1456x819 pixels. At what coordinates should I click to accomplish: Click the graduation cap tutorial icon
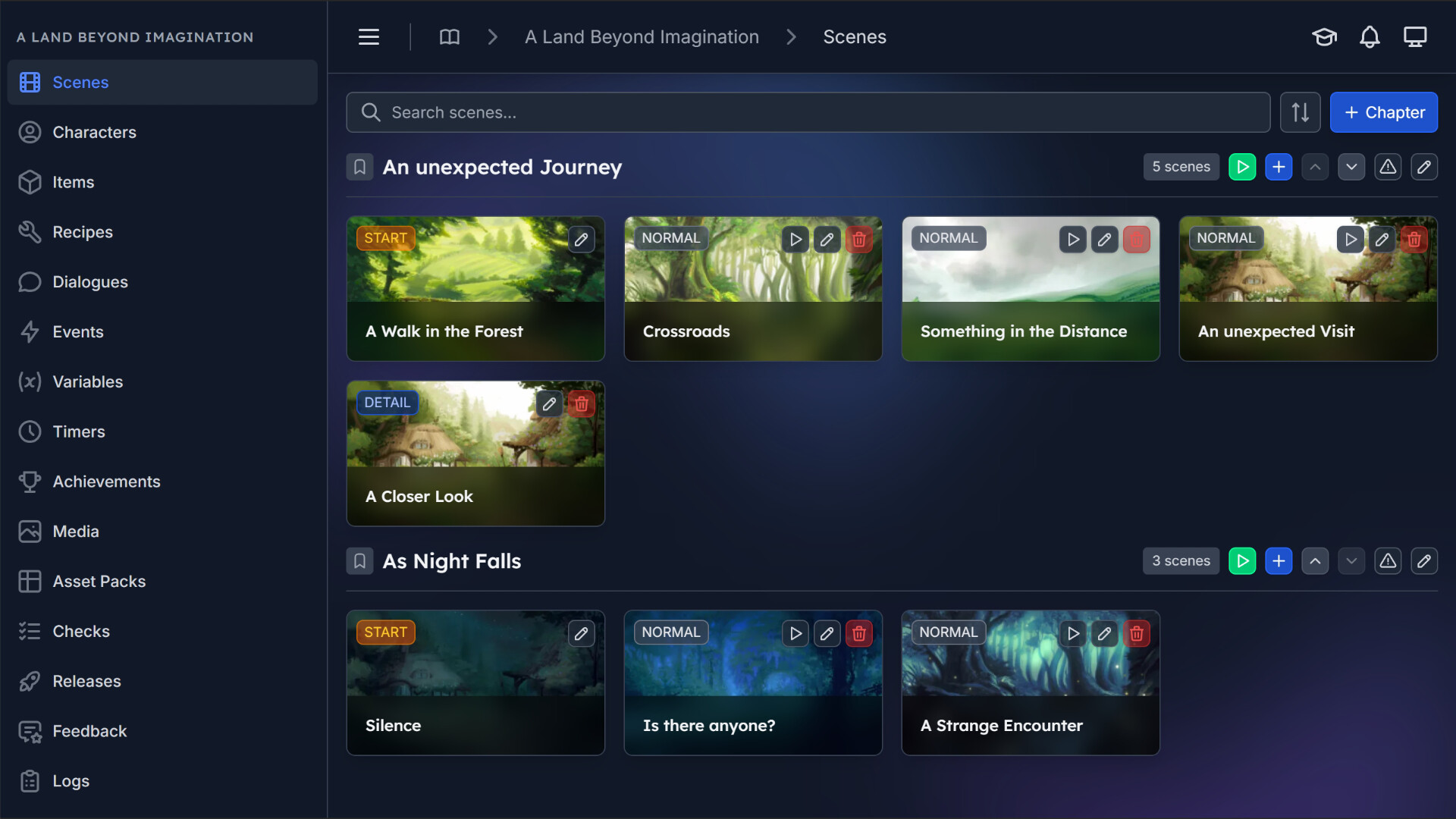[1324, 37]
